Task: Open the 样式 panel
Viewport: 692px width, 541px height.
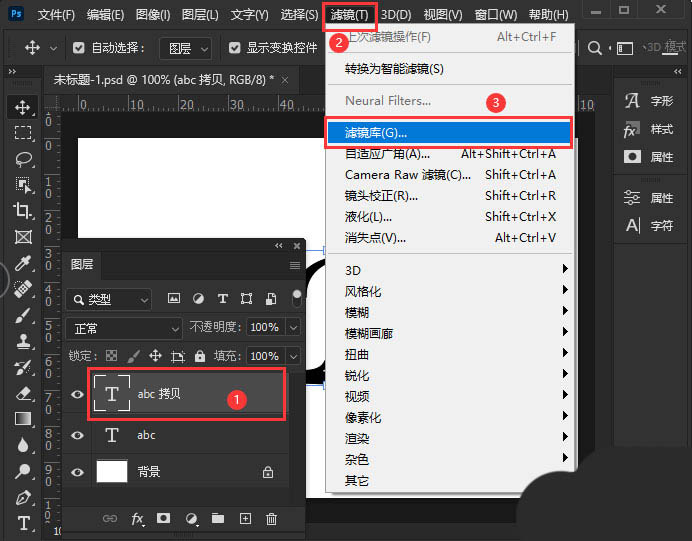Action: [649, 129]
